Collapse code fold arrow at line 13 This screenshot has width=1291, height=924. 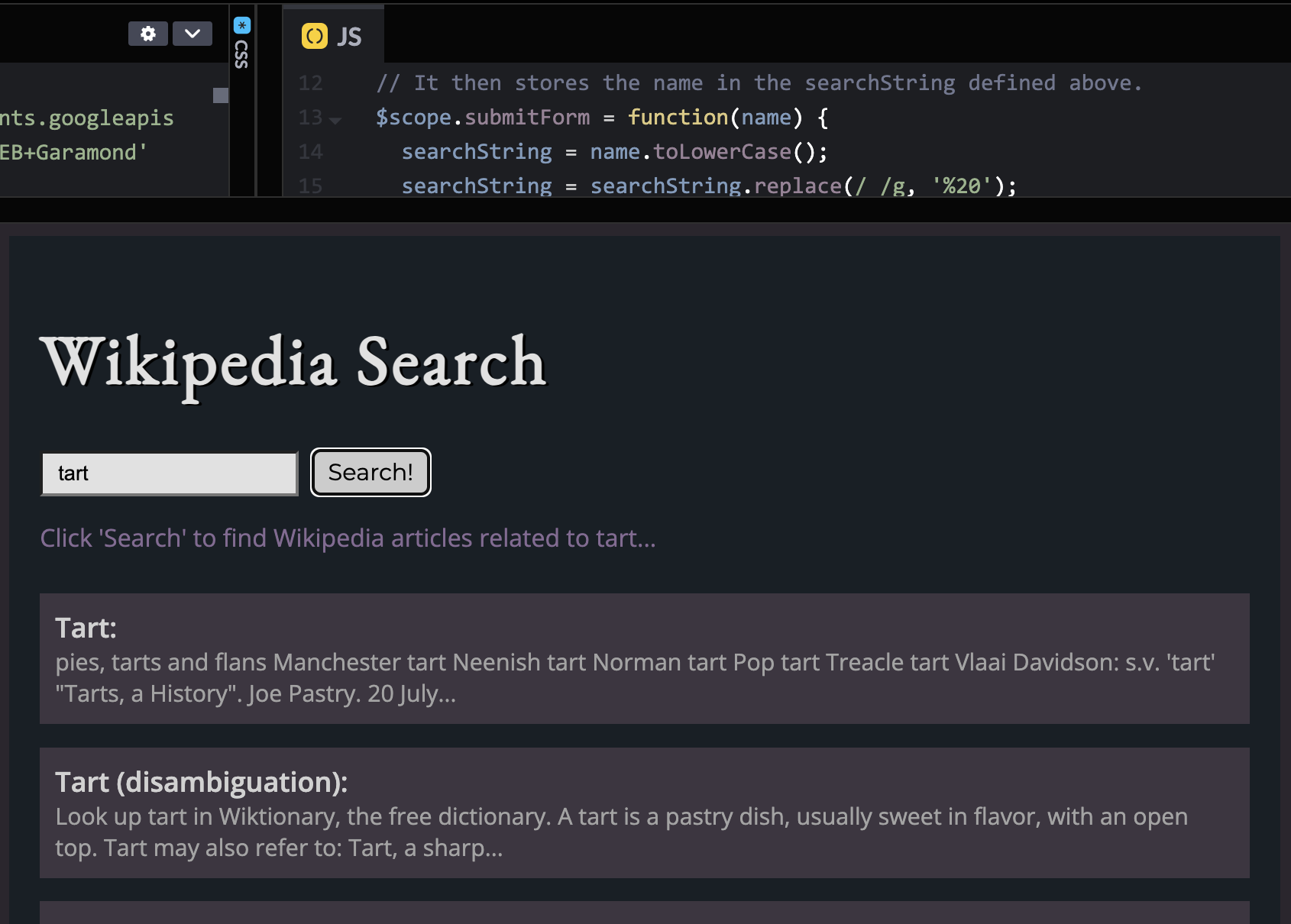pos(335,120)
